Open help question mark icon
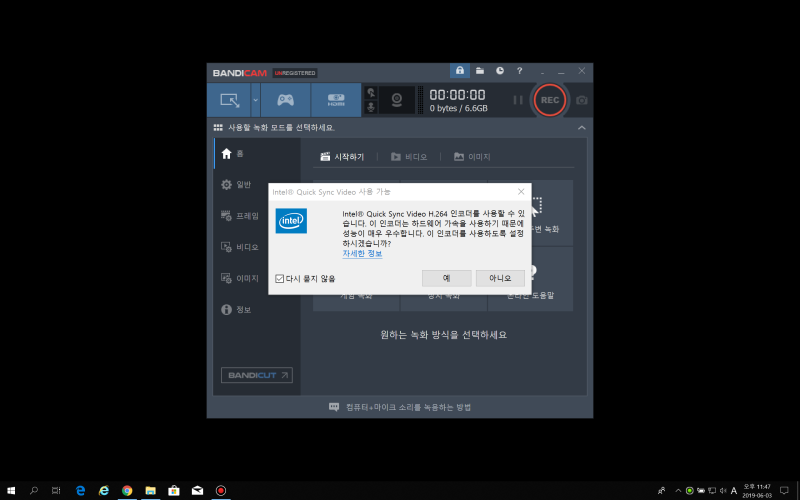The image size is (800, 500). pyautogui.click(x=519, y=71)
